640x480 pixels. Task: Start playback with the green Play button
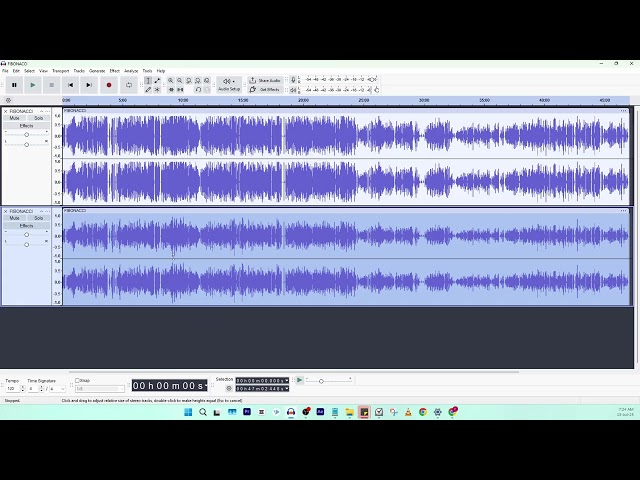click(33, 85)
